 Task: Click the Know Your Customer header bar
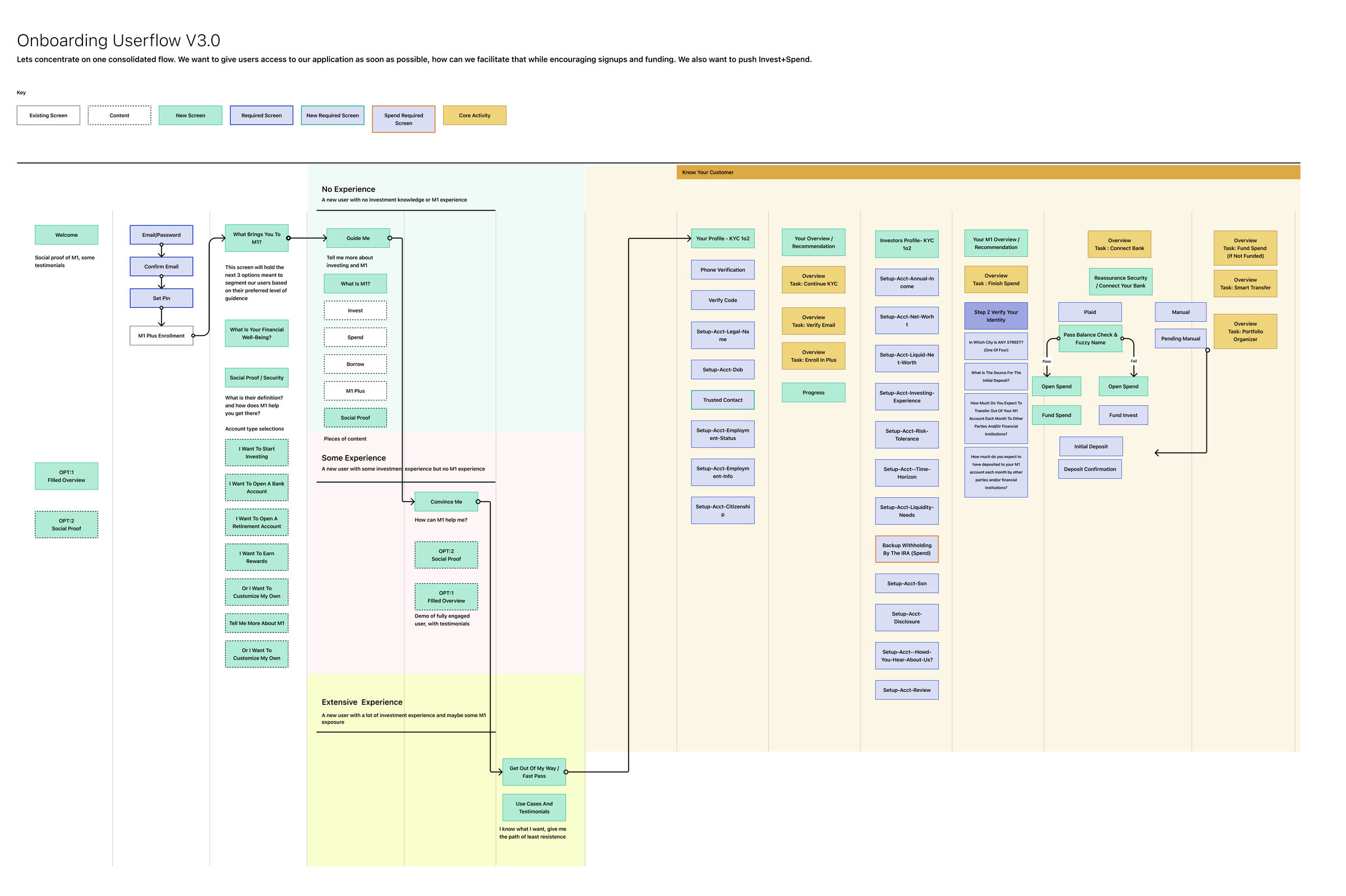point(988,172)
